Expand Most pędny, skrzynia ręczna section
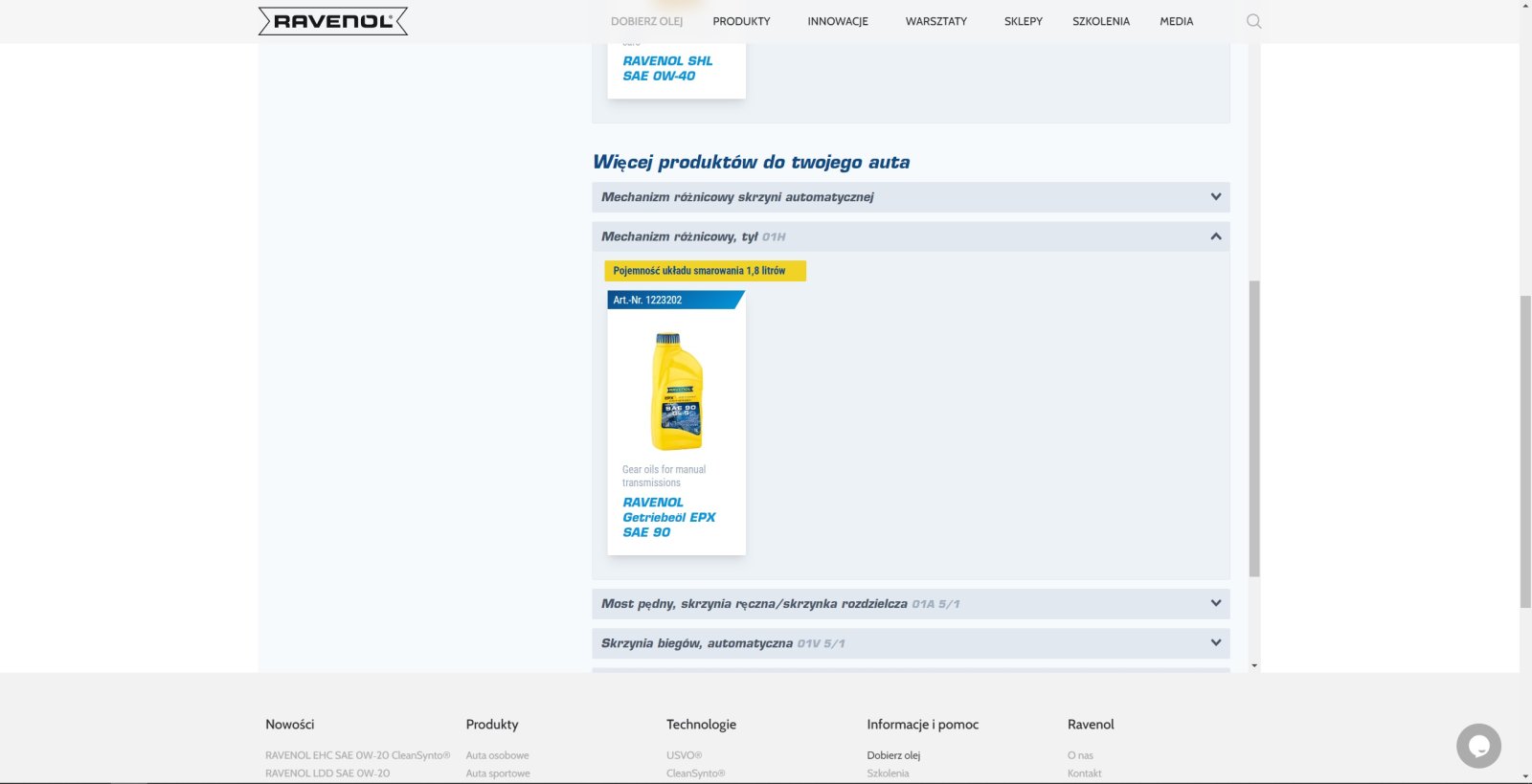1532x784 pixels. 911,604
